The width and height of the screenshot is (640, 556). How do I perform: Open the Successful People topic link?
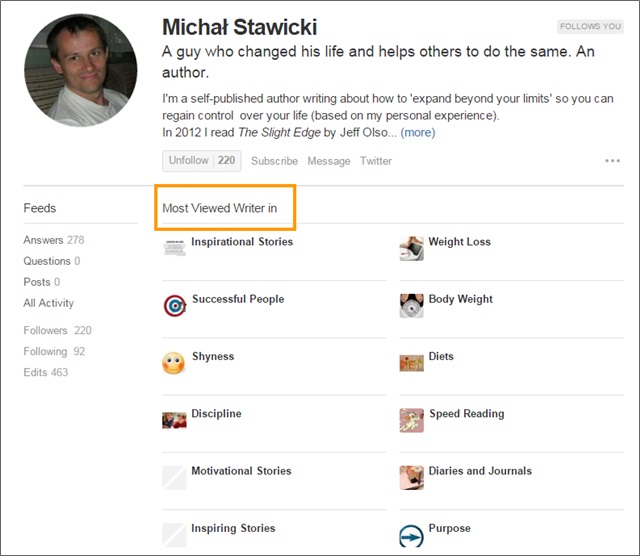238,299
